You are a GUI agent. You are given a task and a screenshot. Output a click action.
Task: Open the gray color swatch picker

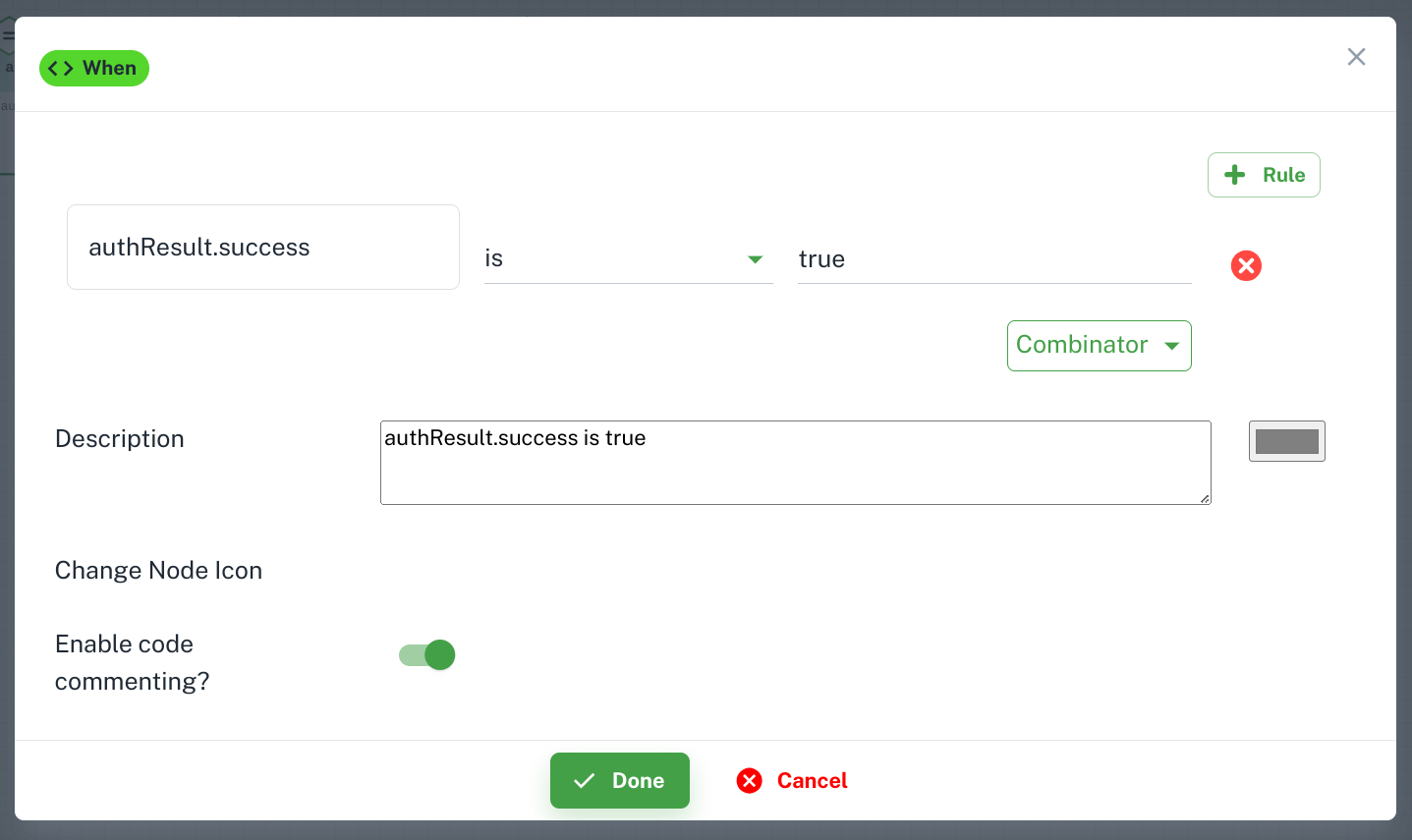coord(1287,441)
